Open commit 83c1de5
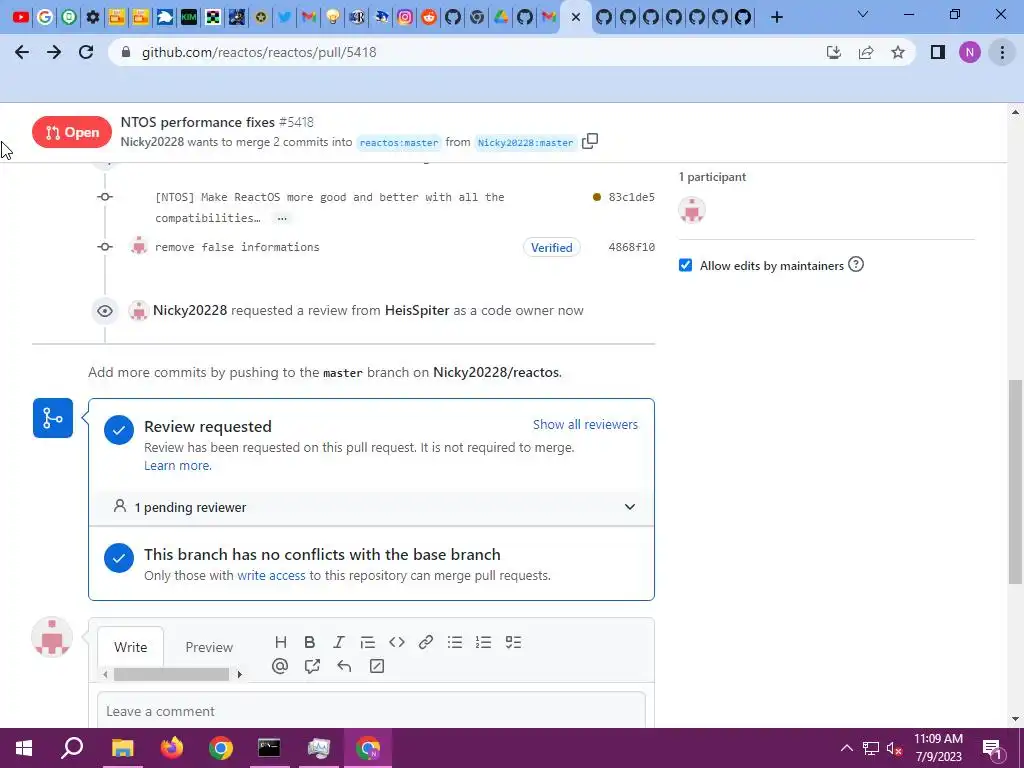This screenshot has height=768, width=1024. pos(632,197)
